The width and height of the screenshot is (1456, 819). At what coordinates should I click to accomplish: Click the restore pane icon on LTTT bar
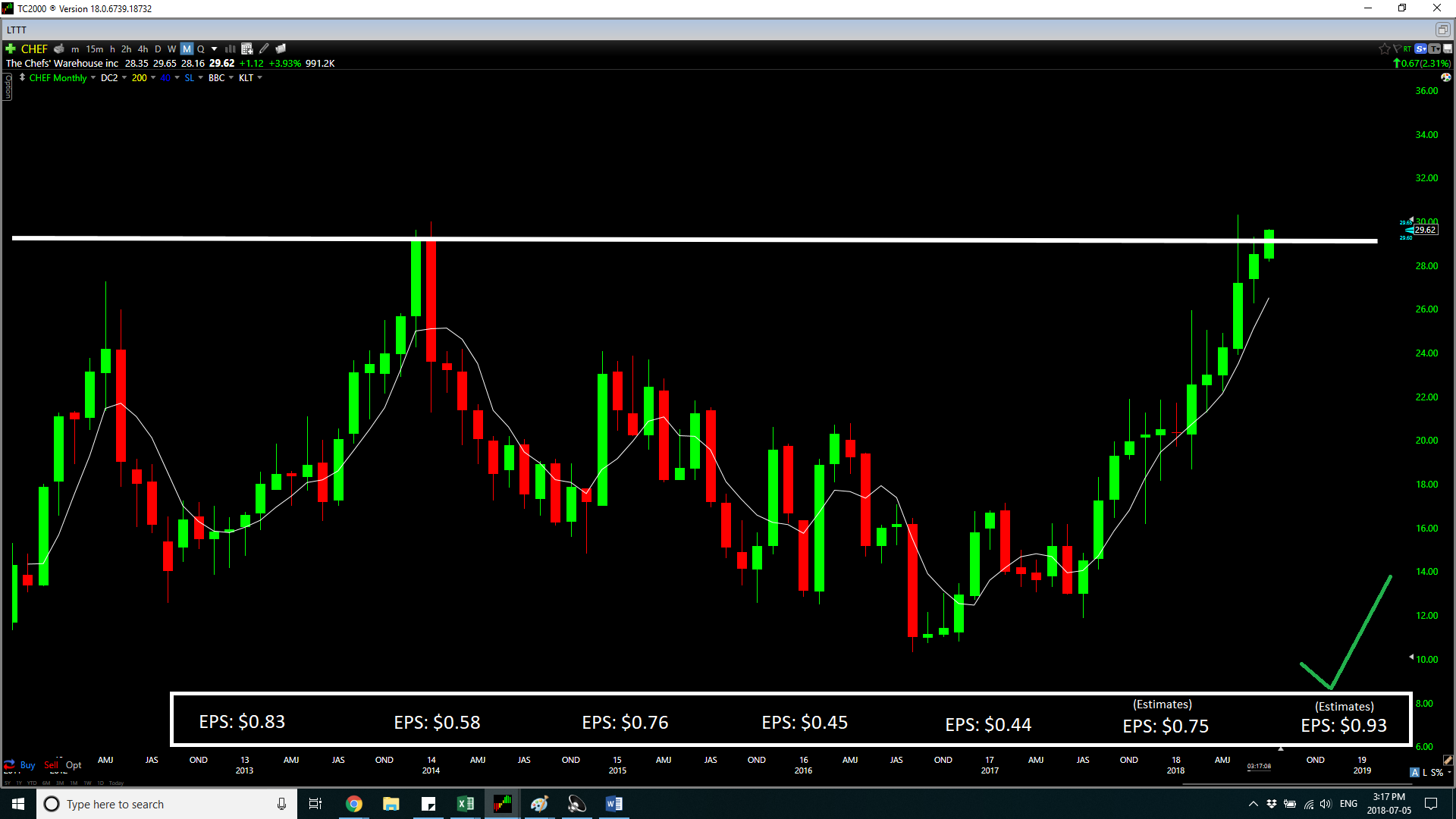(1442, 30)
